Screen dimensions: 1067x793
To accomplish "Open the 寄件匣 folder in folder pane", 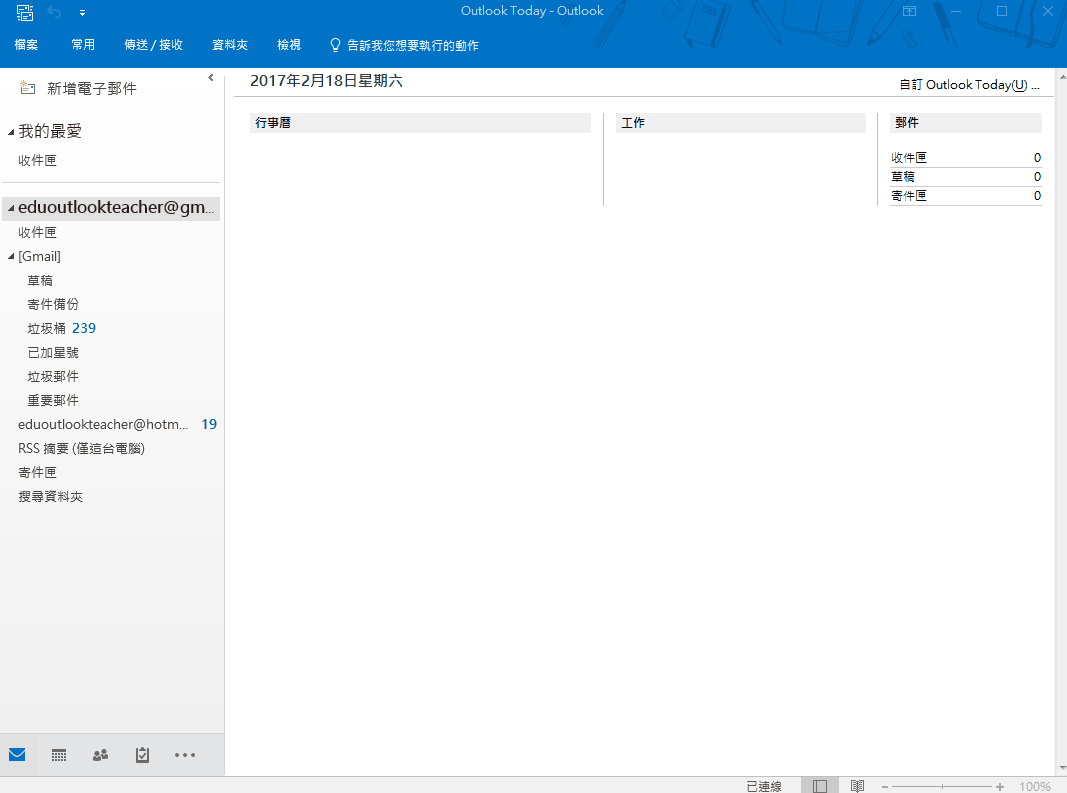I will point(37,472).
